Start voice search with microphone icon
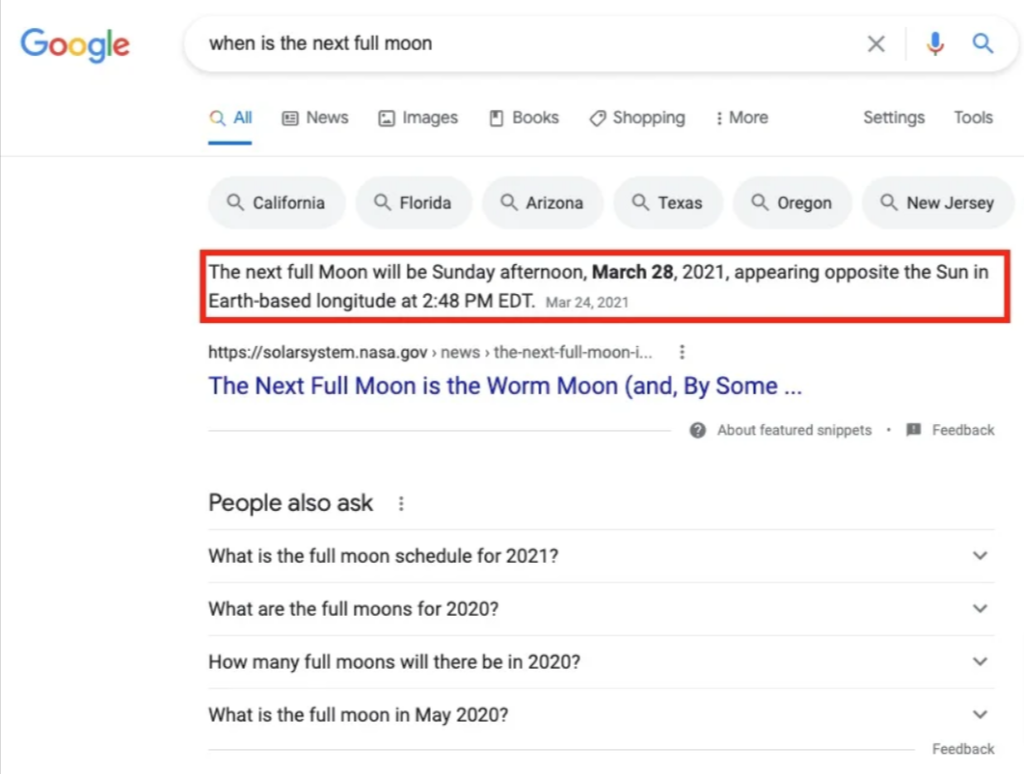 (x=935, y=44)
